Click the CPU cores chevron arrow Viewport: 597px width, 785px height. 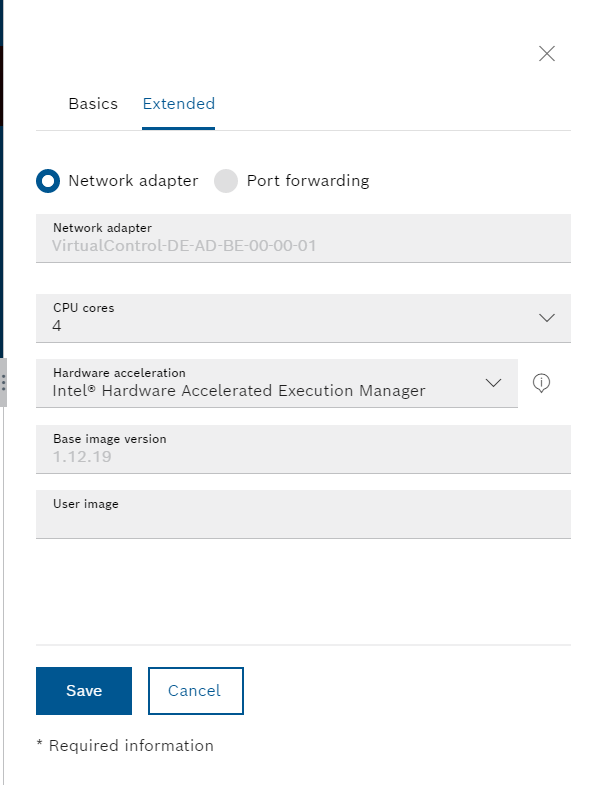coord(546,318)
